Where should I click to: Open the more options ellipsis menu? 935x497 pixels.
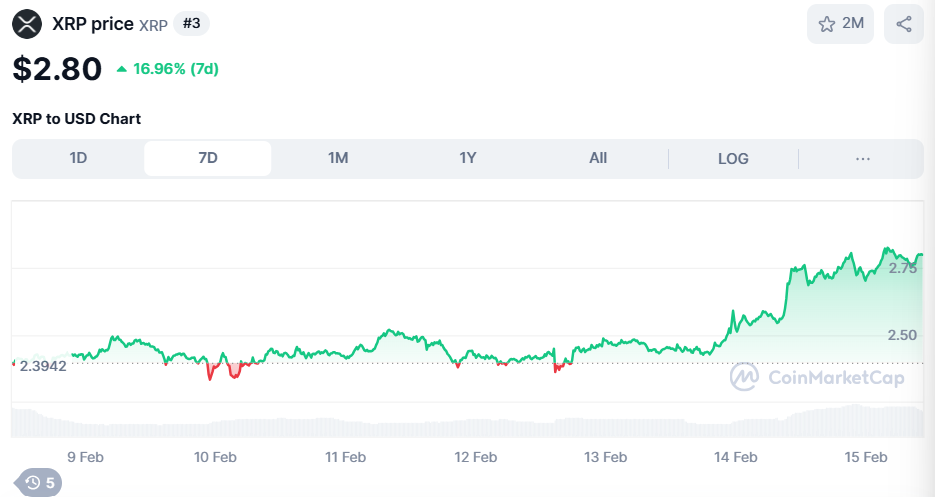(863, 158)
